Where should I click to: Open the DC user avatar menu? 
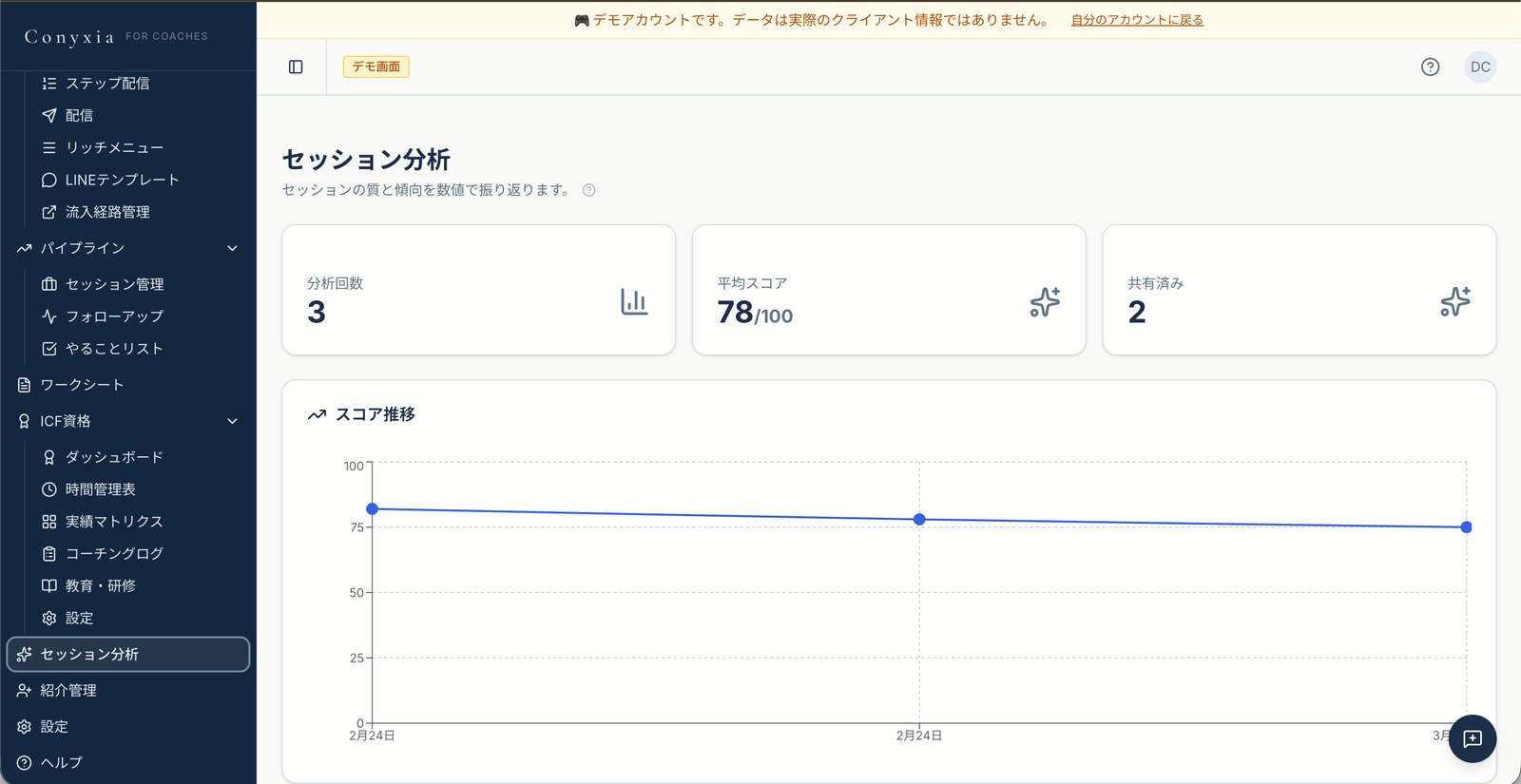(x=1480, y=67)
